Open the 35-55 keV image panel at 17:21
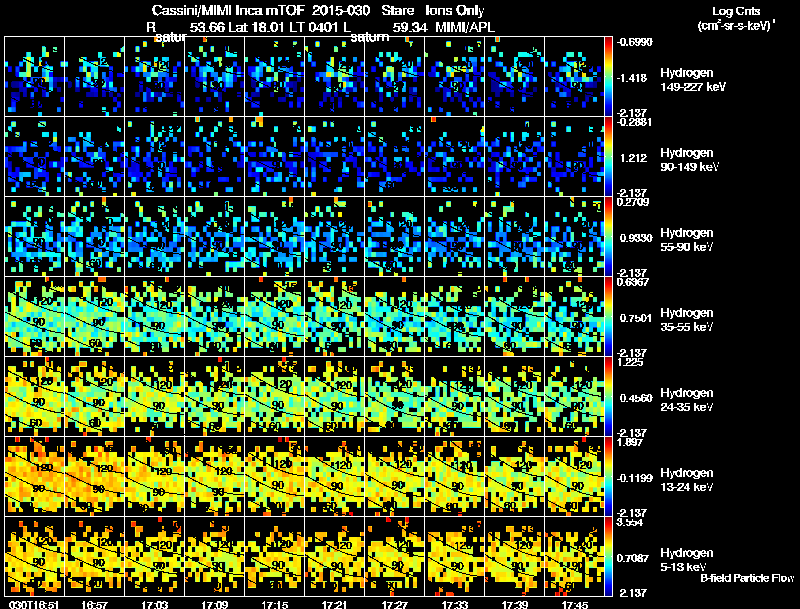The image size is (800, 609). pos(335,317)
